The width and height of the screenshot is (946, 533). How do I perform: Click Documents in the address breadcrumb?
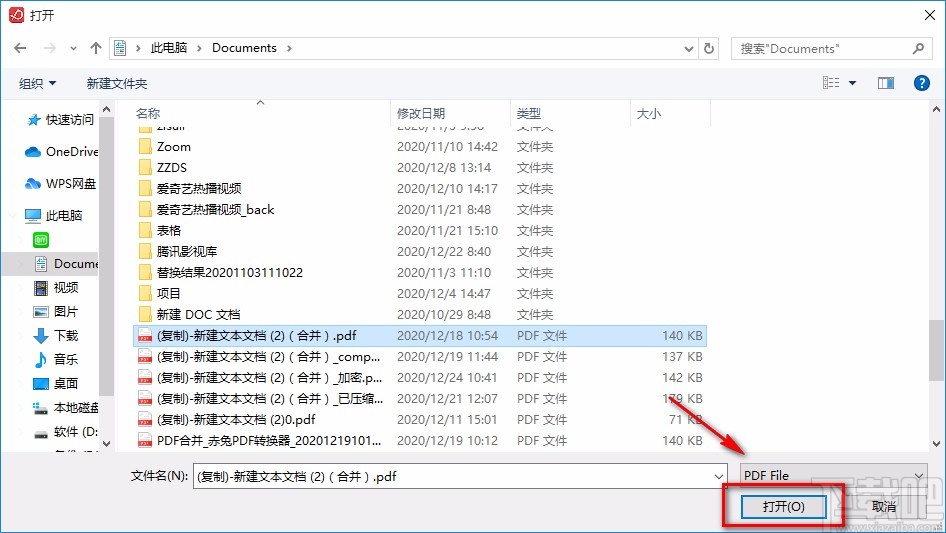pos(244,48)
